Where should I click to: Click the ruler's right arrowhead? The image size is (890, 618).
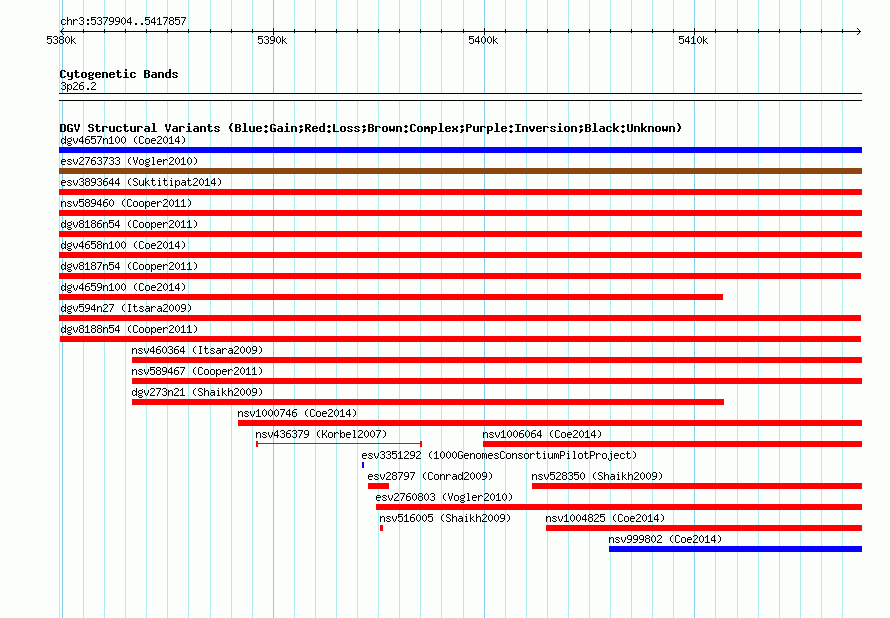tap(859, 31)
